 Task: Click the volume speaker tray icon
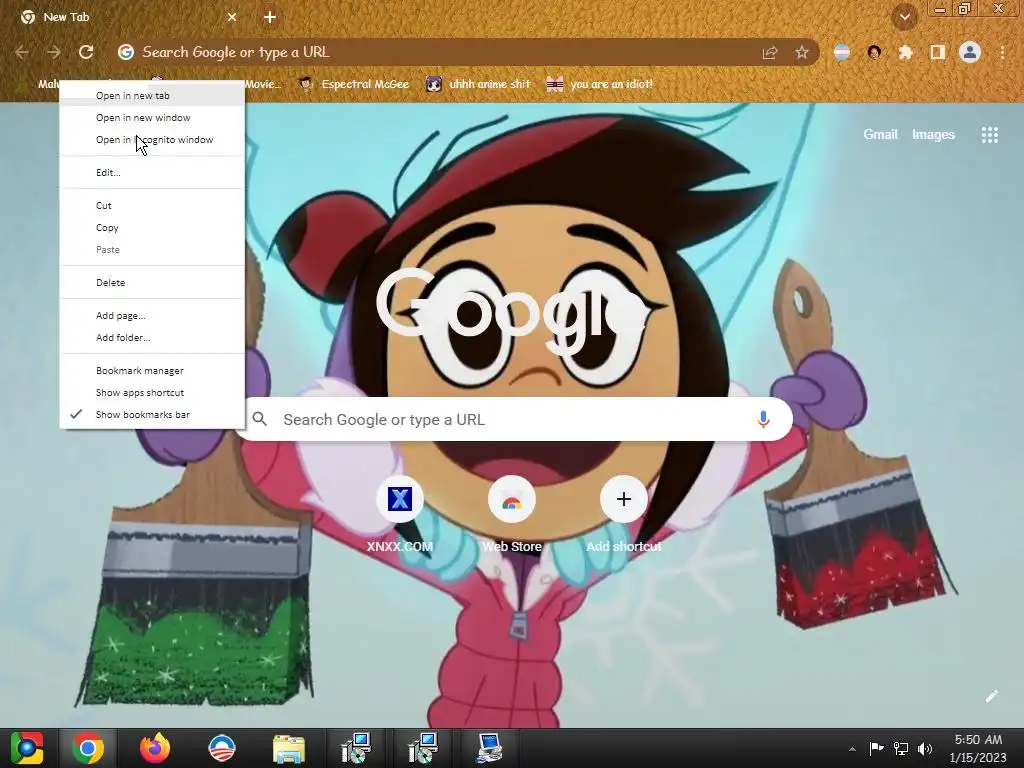pos(925,748)
